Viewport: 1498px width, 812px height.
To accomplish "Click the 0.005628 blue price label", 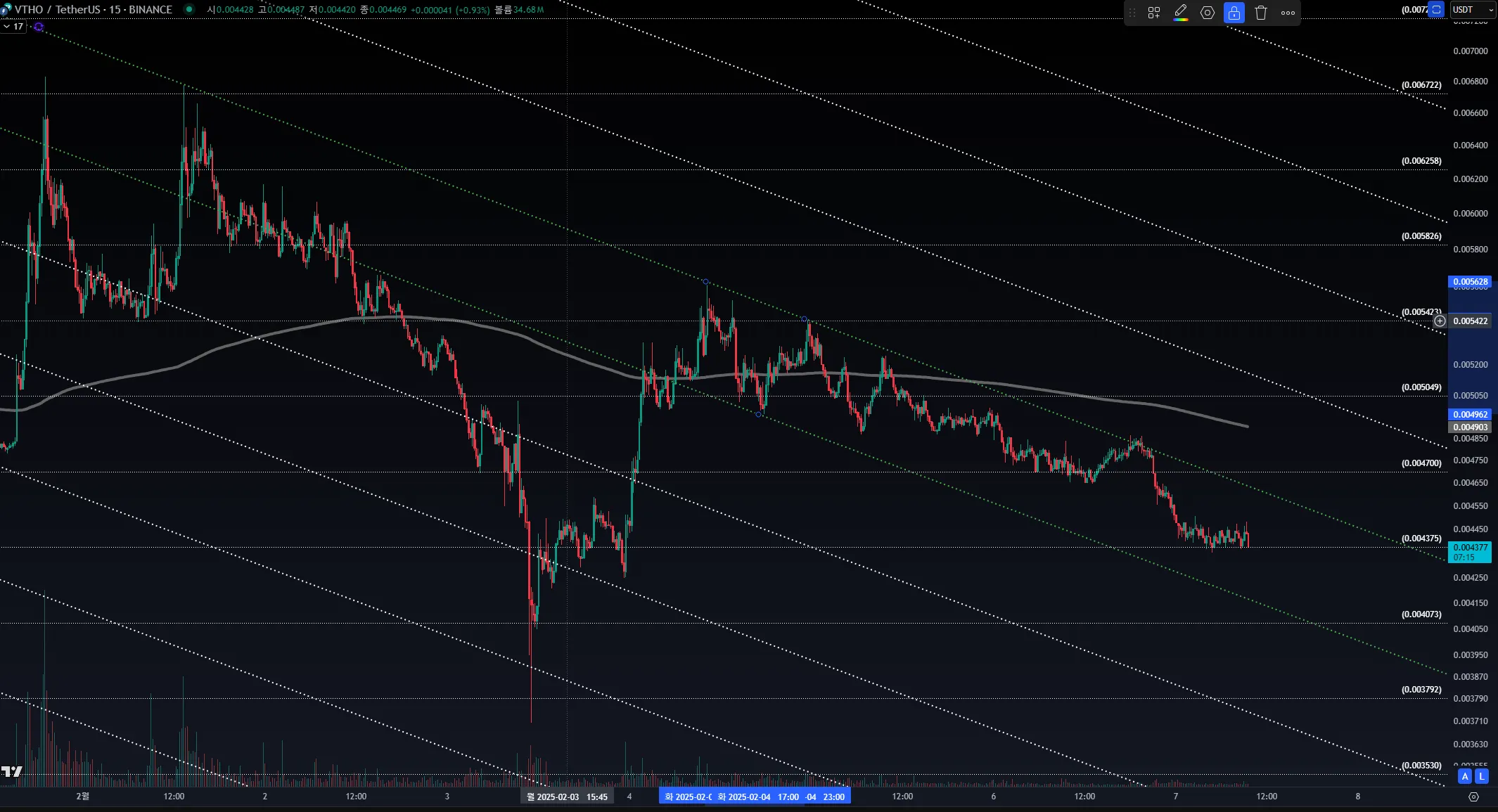I will tap(1470, 282).
